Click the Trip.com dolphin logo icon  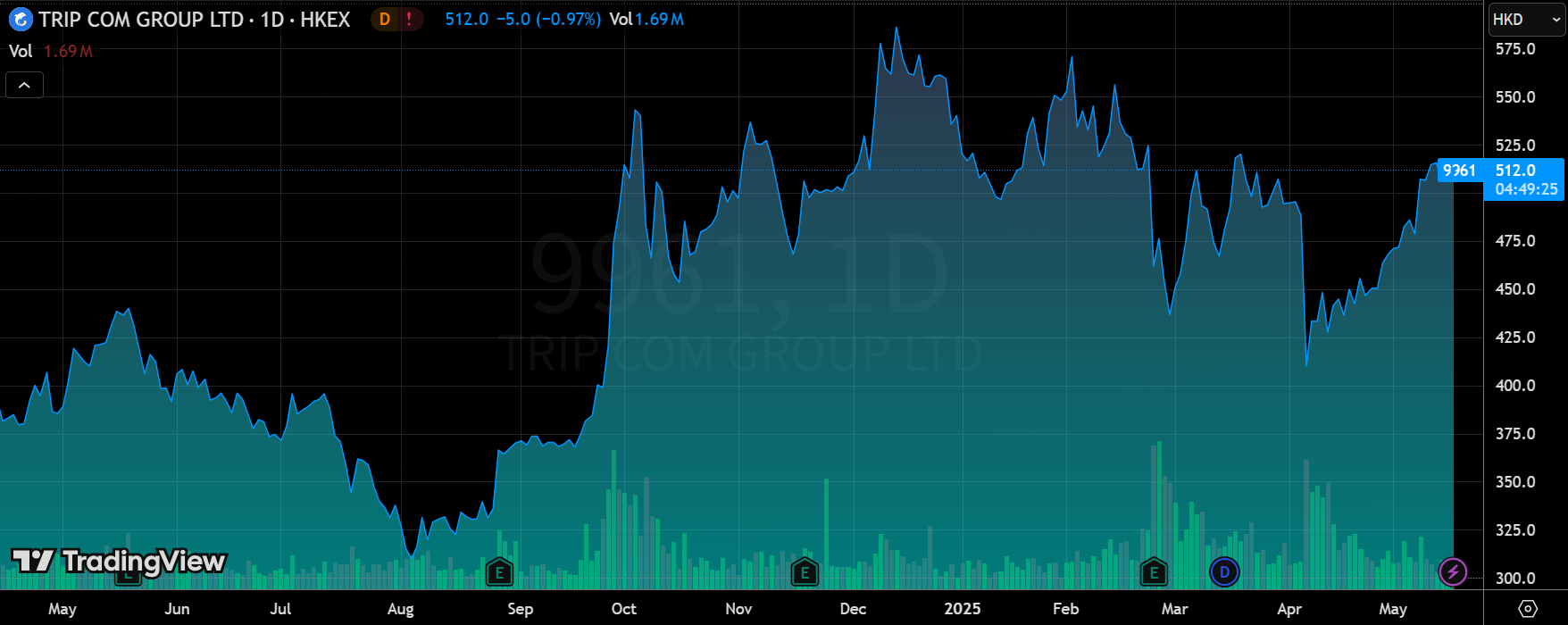pos(20,19)
